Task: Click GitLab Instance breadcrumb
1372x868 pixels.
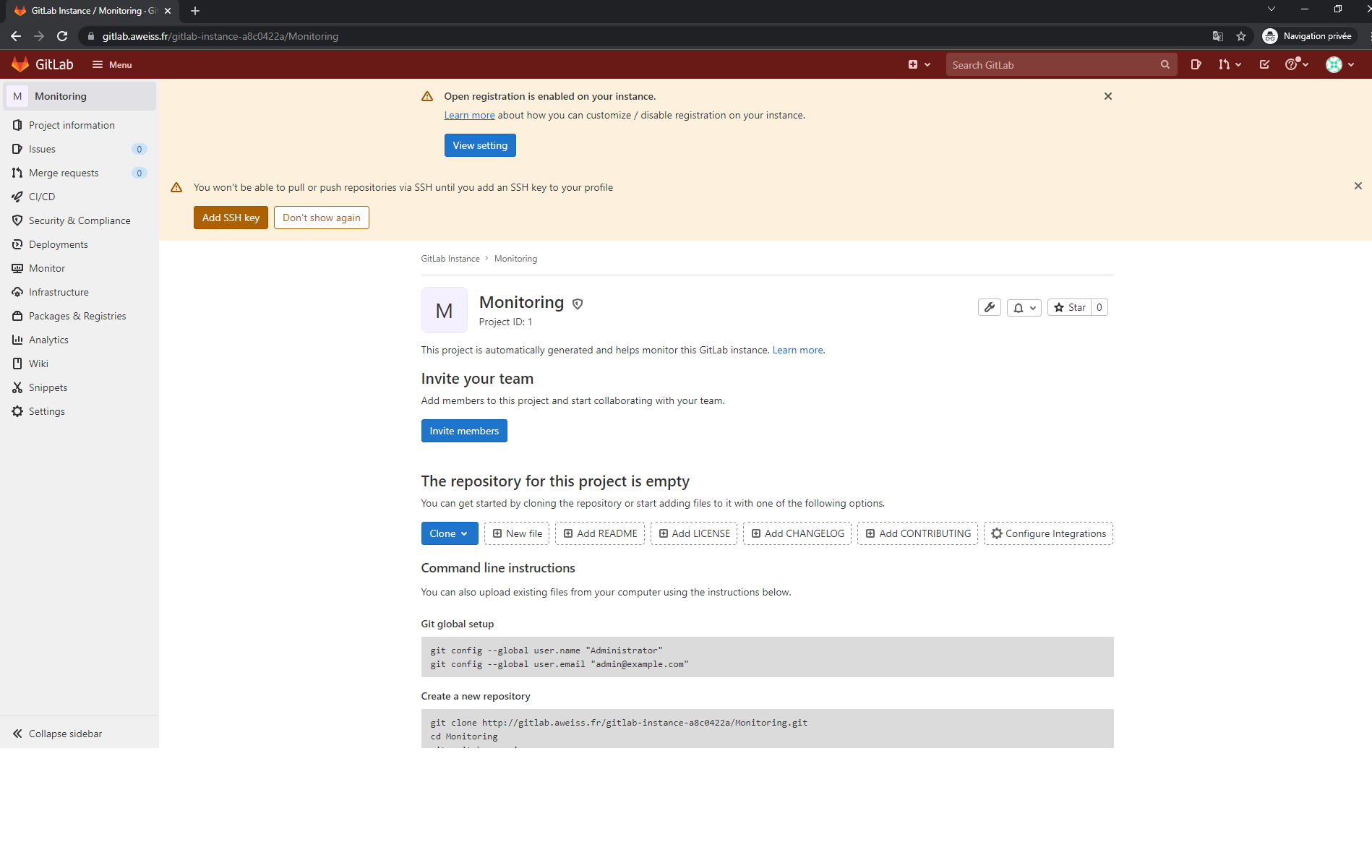Action: tap(450, 259)
